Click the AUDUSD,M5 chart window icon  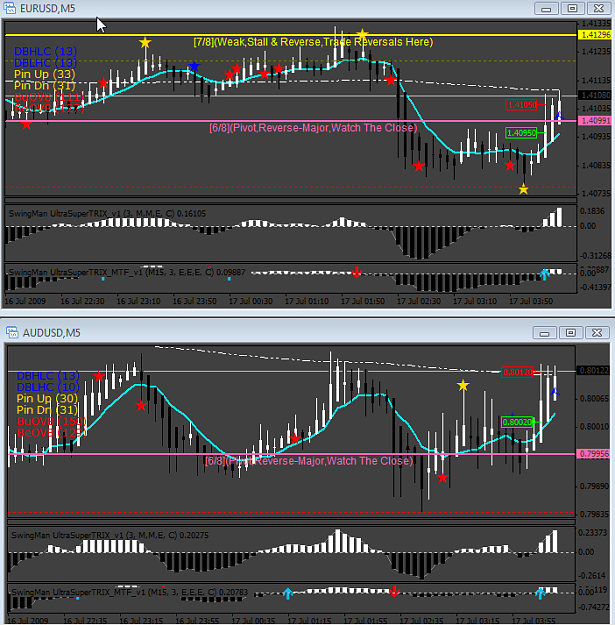pos(12,332)
